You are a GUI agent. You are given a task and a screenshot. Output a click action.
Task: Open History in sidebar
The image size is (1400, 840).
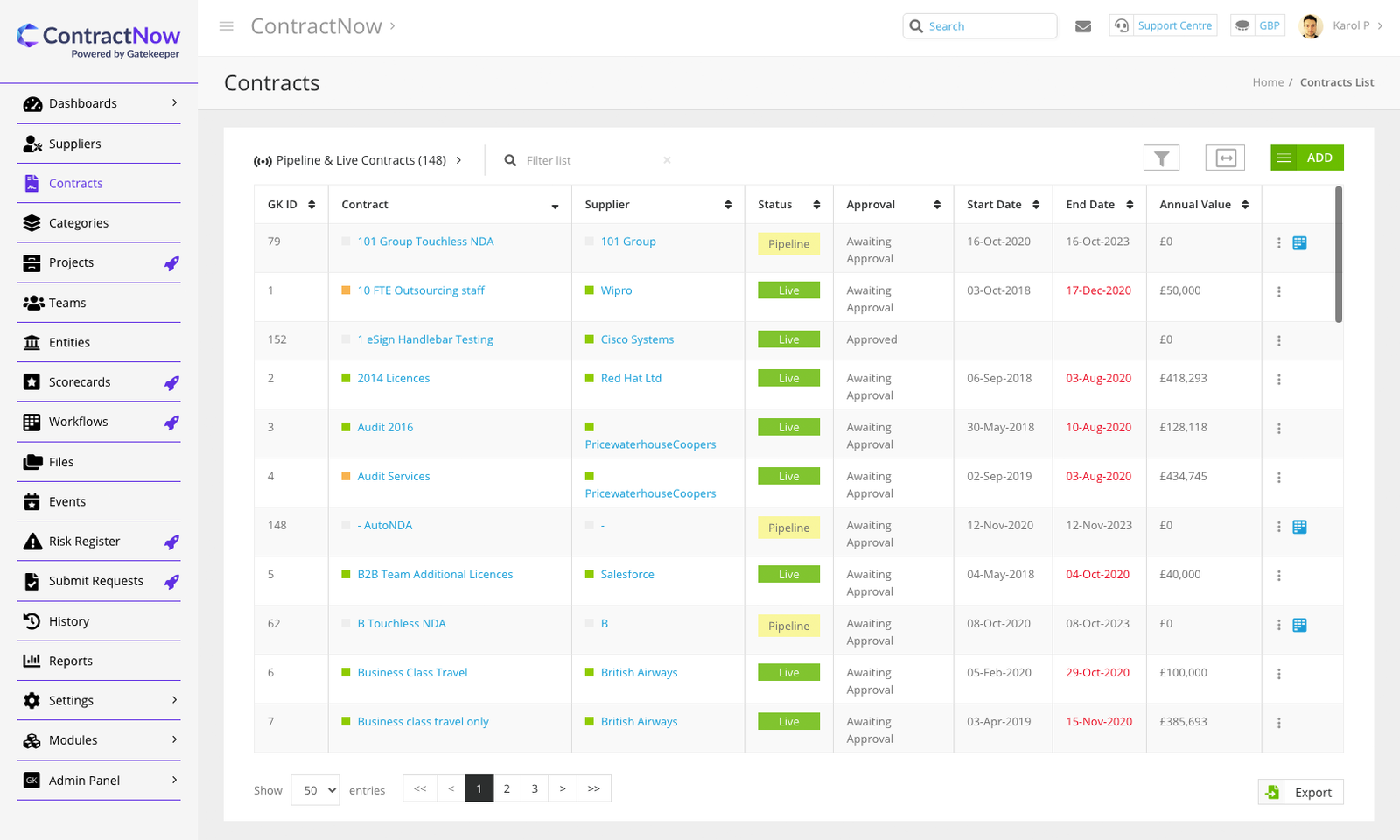[99, 621]
